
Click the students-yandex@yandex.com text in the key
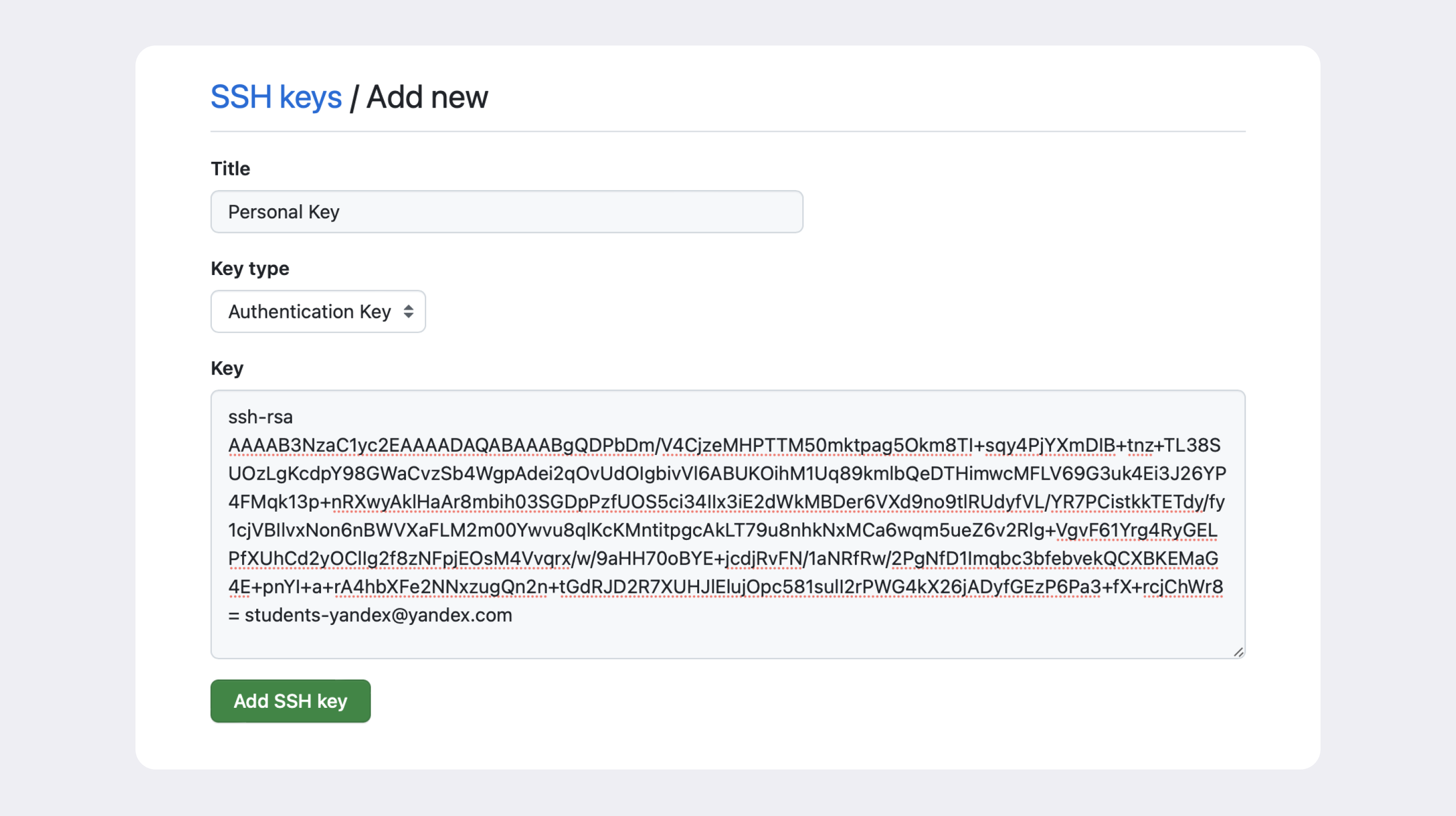click(x=378, y=615)
